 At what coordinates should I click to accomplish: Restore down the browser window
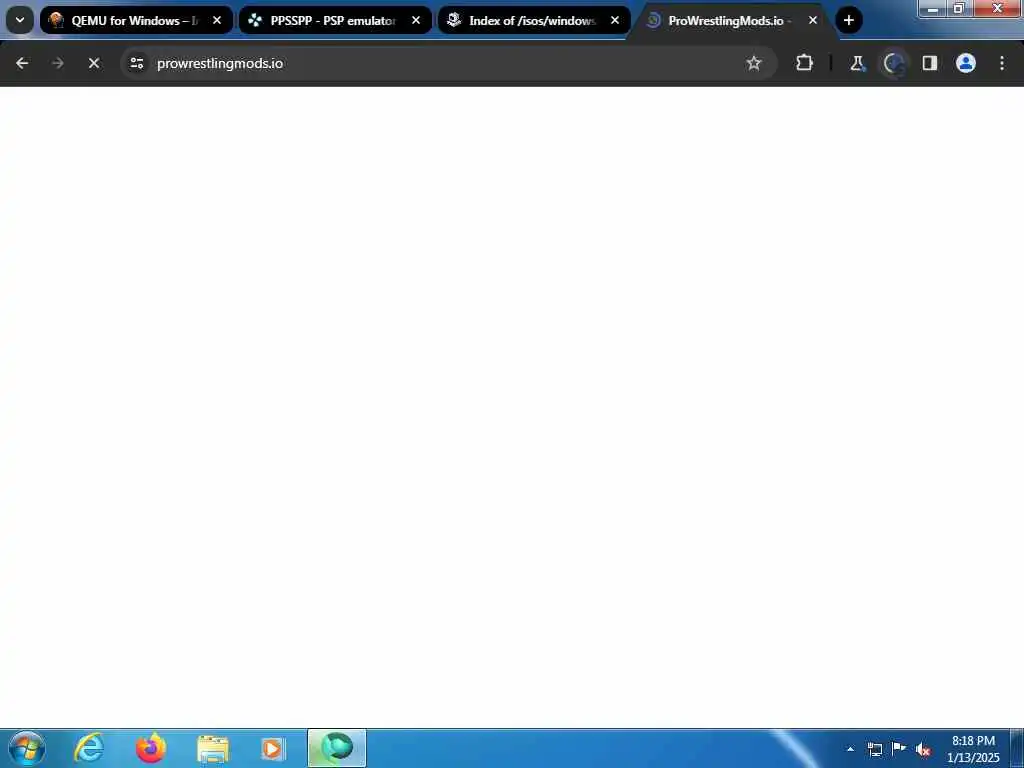959,8
